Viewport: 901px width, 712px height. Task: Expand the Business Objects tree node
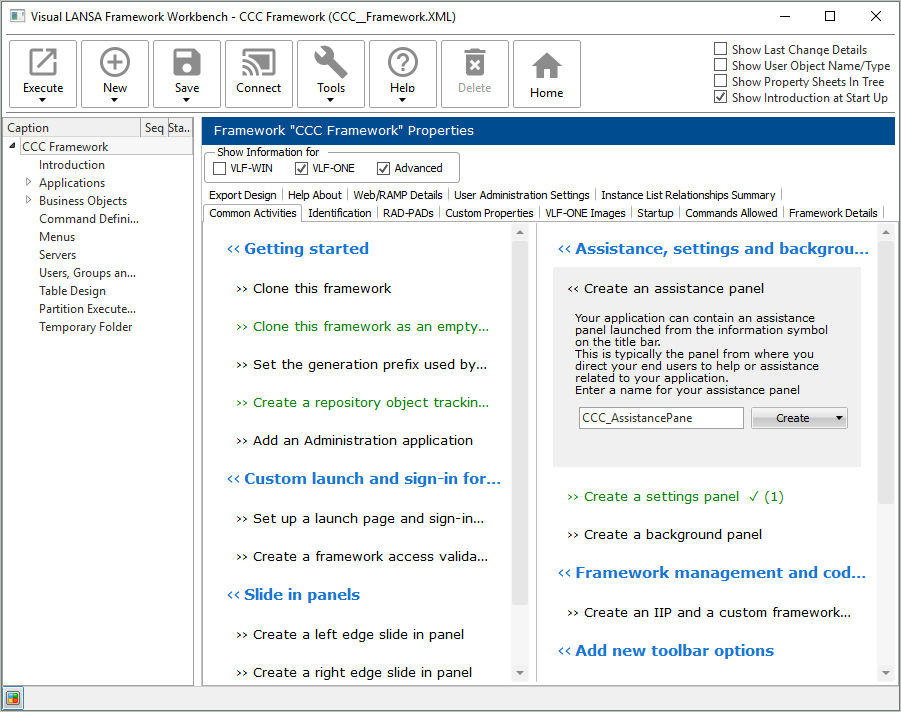[29, 201]
